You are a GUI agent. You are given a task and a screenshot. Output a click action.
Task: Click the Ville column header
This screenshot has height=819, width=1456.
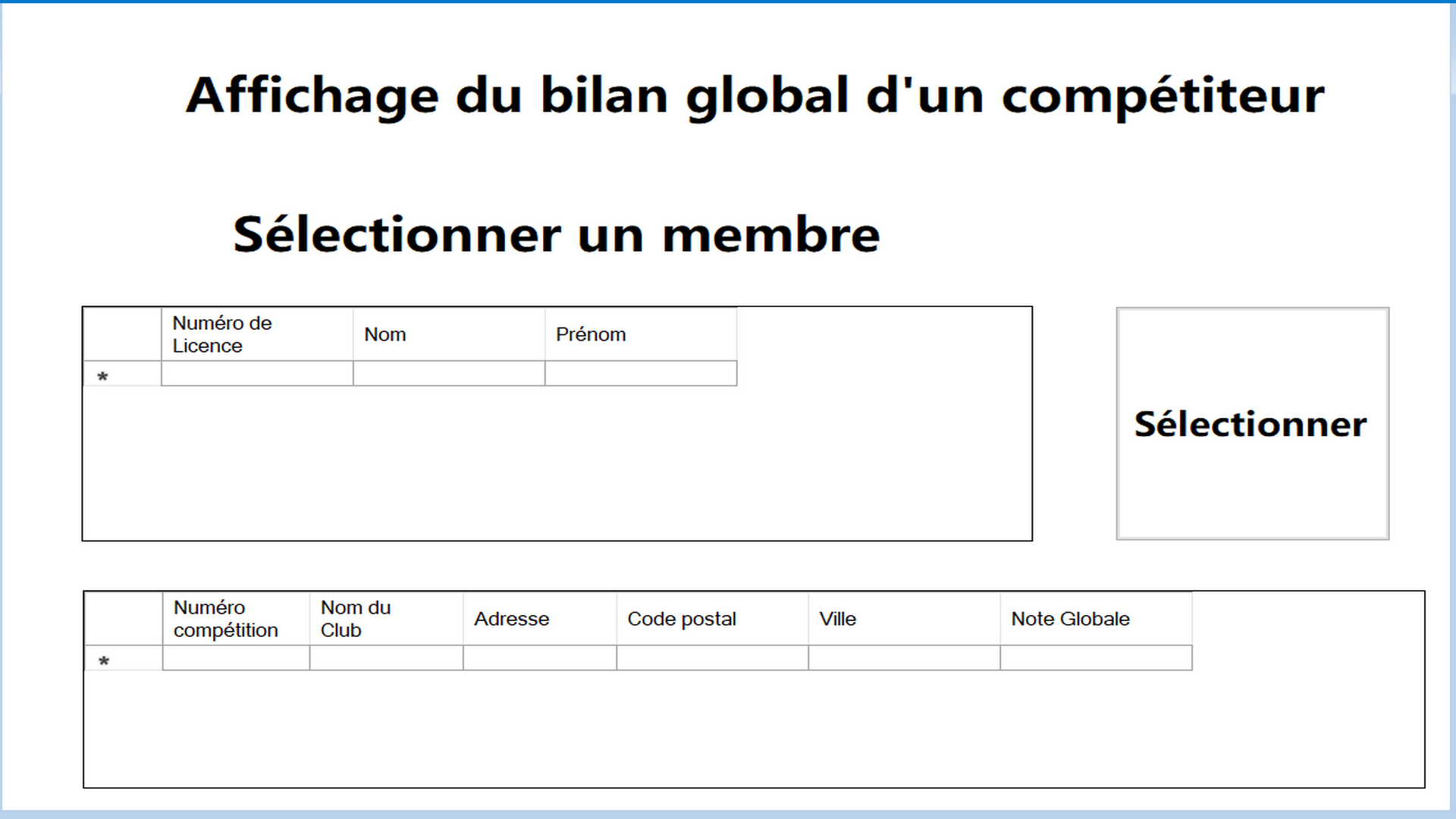tap(903, 619)
